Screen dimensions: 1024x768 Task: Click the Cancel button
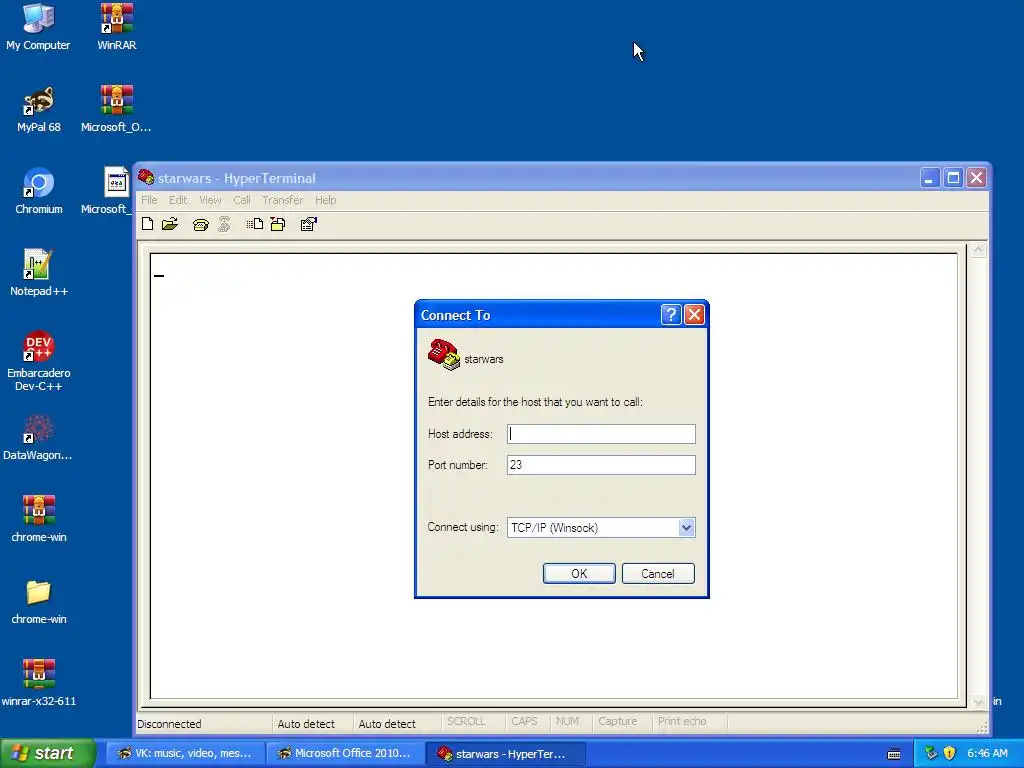[x=658, y=573]
